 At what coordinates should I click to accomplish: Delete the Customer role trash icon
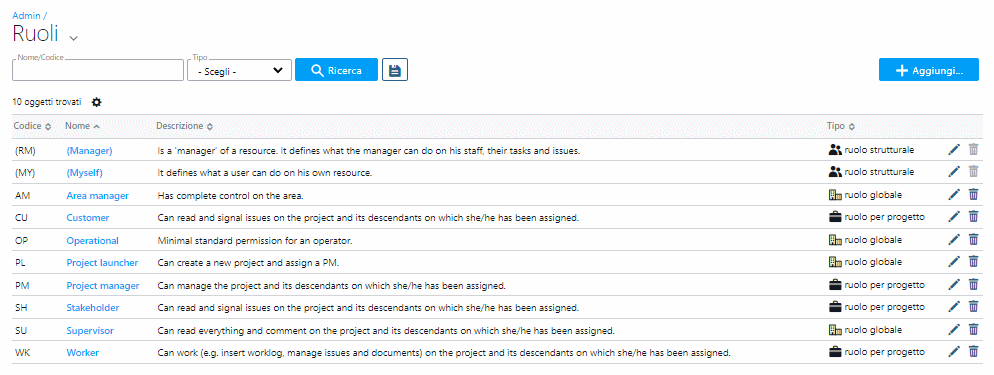pos(973,217)
